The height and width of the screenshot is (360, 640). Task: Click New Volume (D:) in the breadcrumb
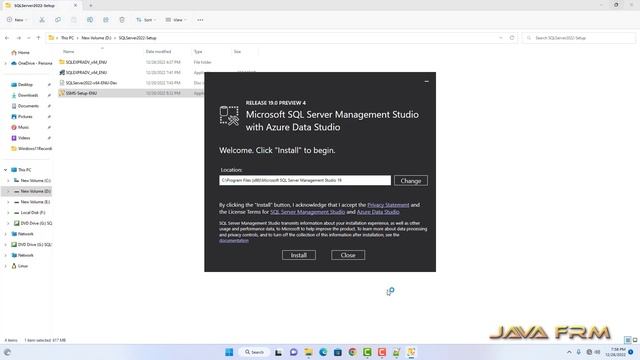(96, 38)
